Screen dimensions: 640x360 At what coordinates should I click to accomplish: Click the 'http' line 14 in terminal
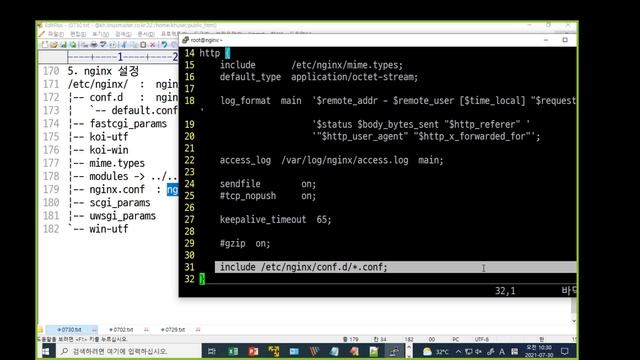(x=215, y=53)
